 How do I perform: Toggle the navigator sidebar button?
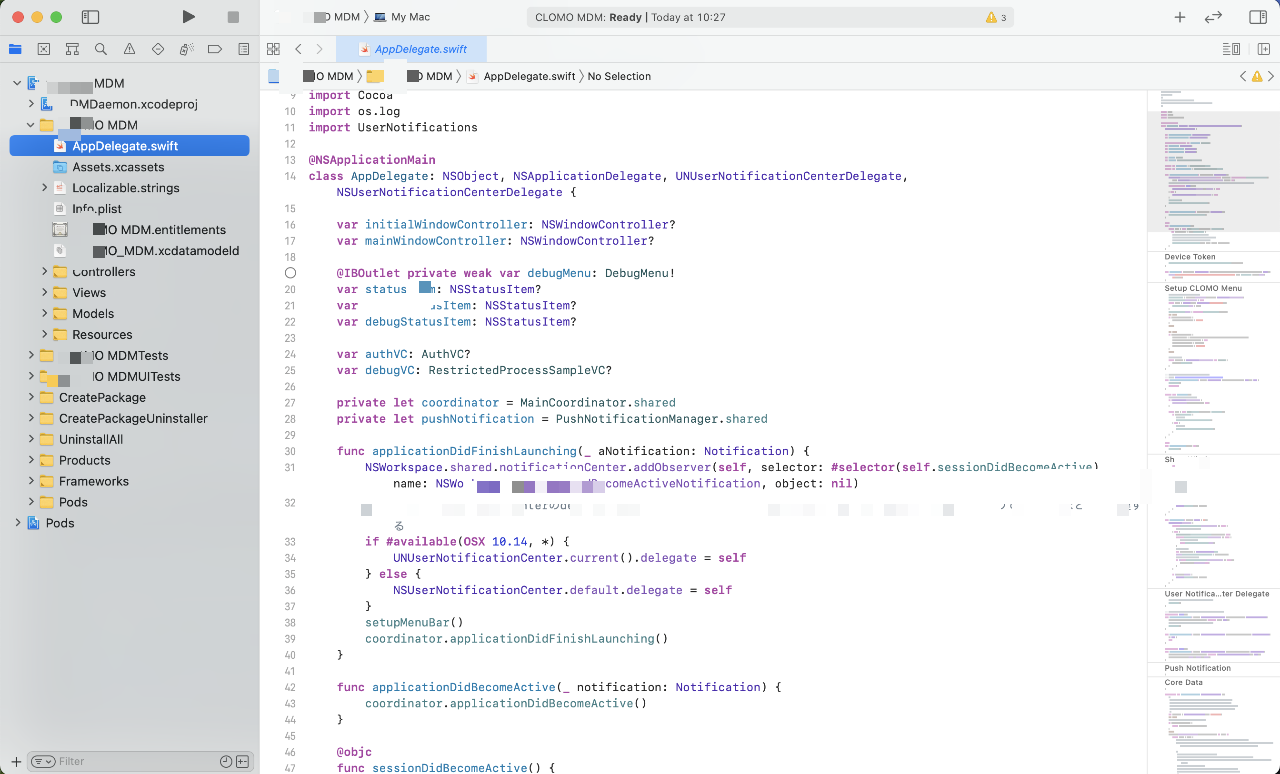(x=90, y=17)
